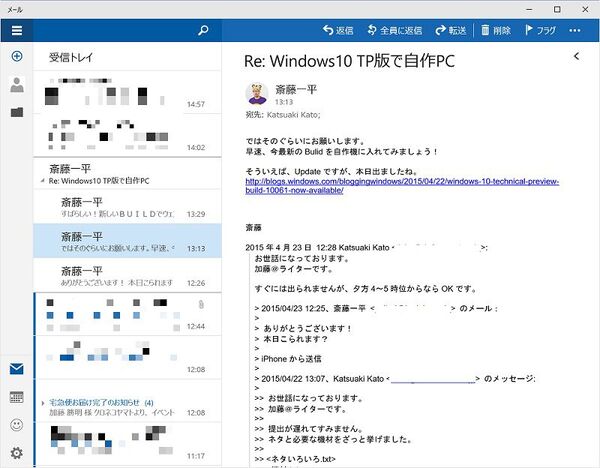Viewport: 600px width, 468px height.
Task: Compose a new mail with plus icon
Action: tap(17, 56)
